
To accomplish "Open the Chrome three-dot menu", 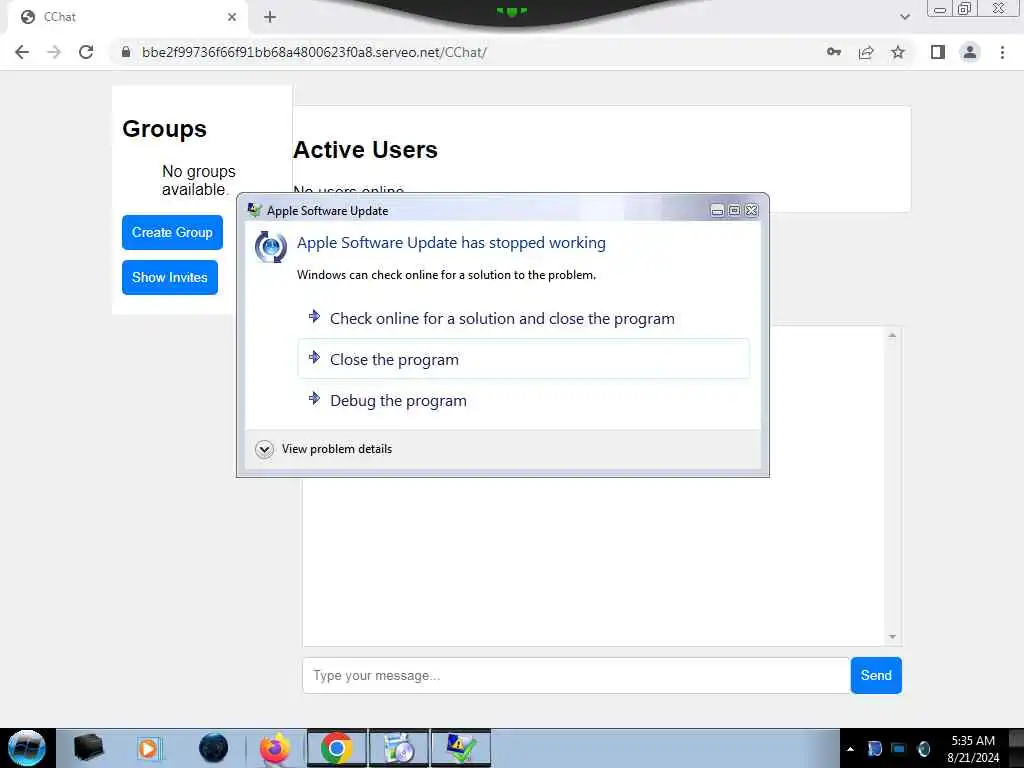I will pyautogui.click(x=1002, y=52).
